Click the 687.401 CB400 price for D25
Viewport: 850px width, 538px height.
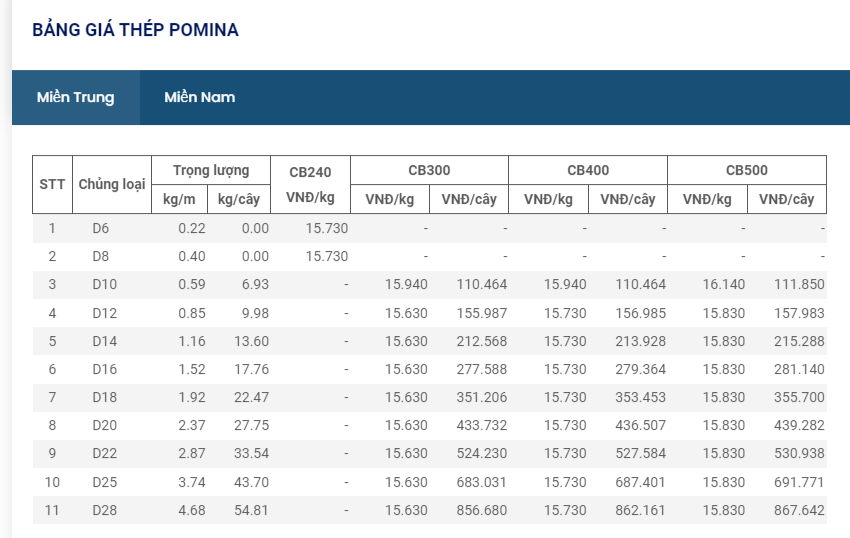pyautogui.click(x=641, y=482)
